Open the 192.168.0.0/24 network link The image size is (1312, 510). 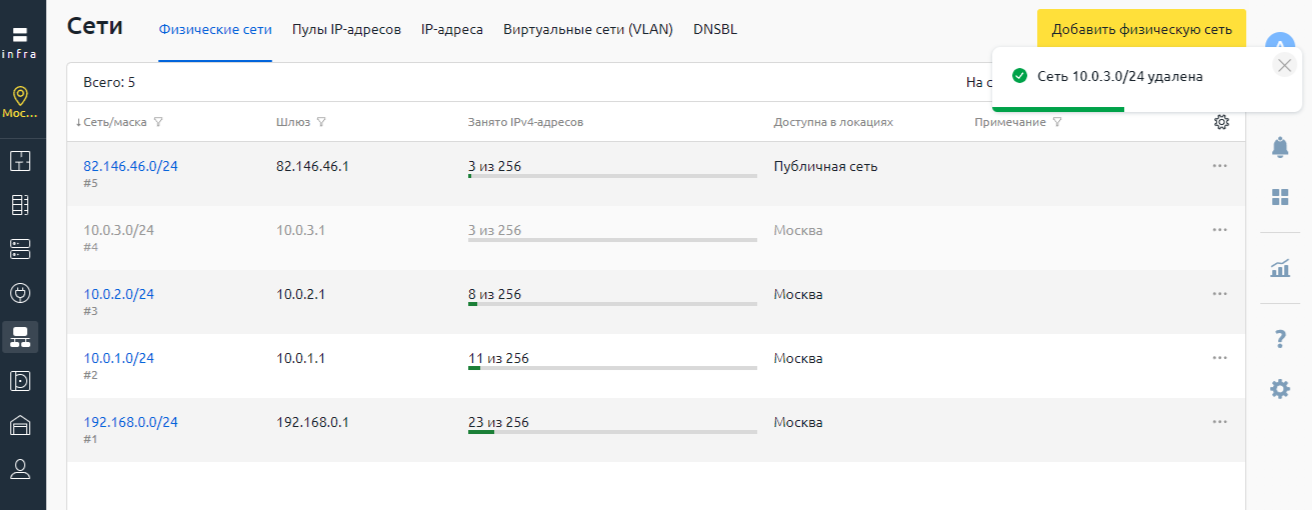point(131,422)
